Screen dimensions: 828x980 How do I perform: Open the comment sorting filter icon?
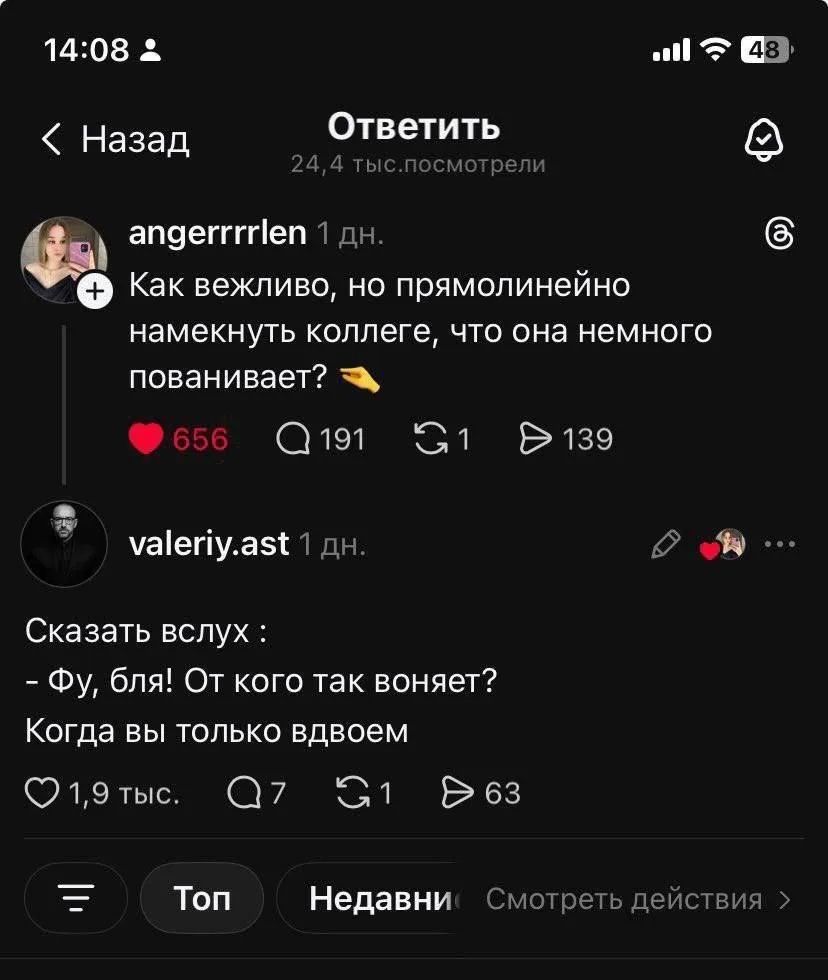75,898
